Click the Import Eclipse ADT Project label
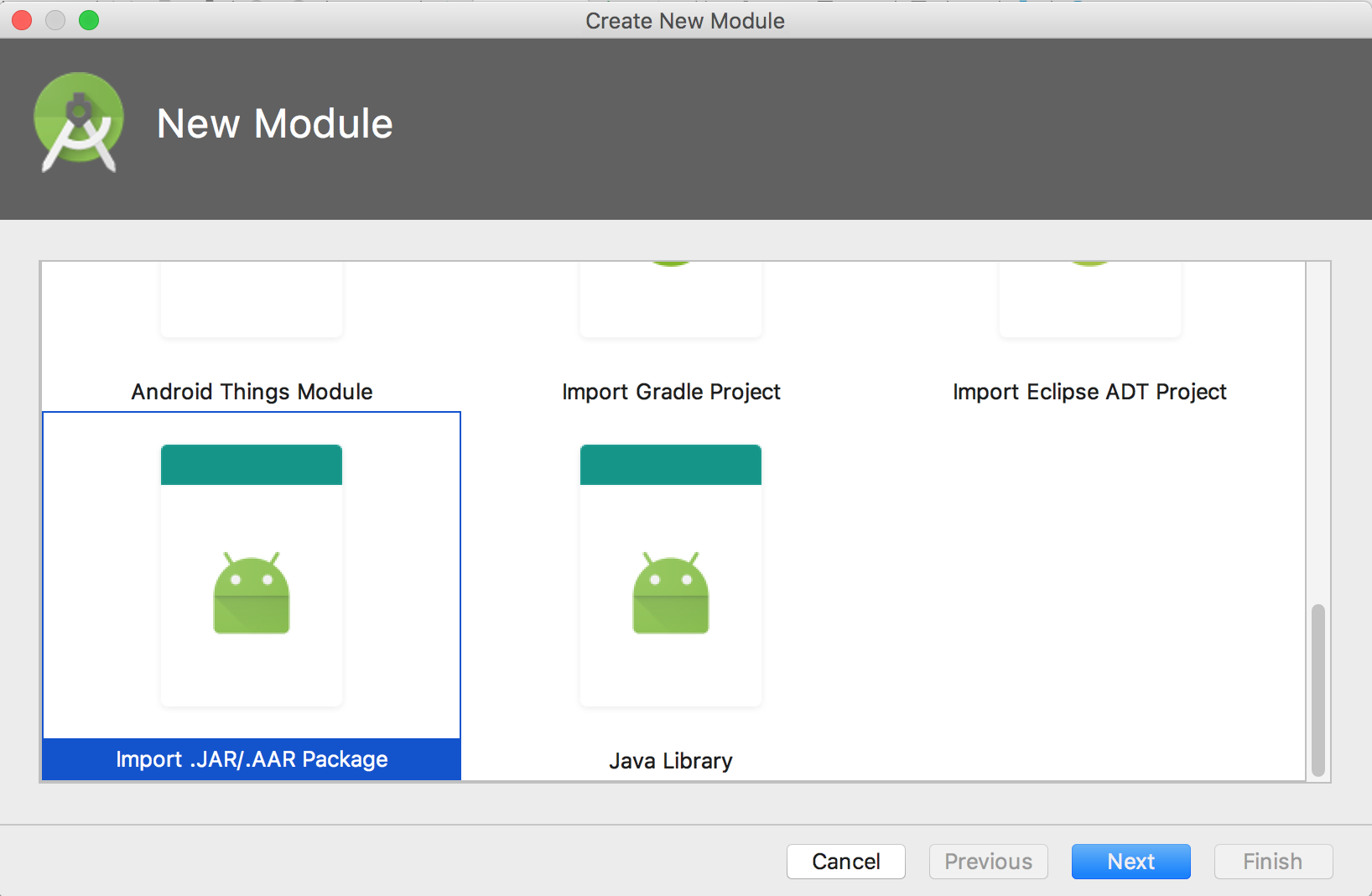 1089,391
